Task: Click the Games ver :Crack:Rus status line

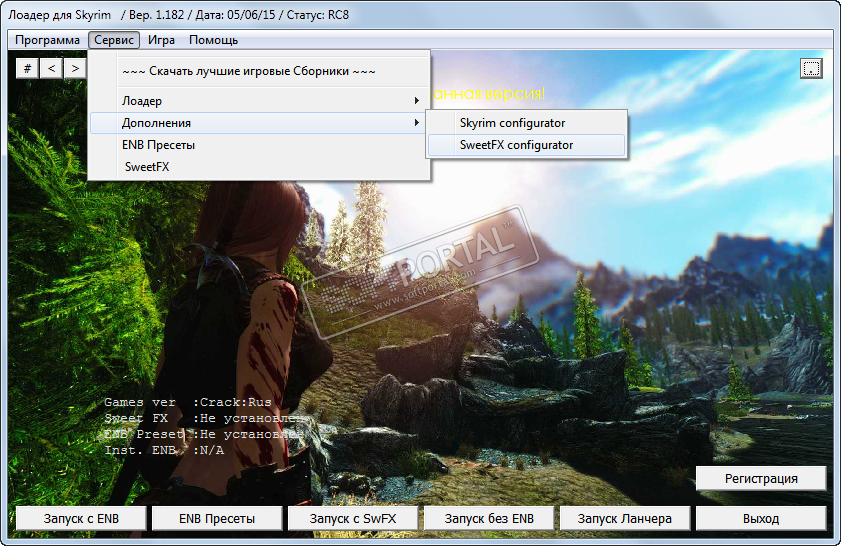Action: (188, 402)
